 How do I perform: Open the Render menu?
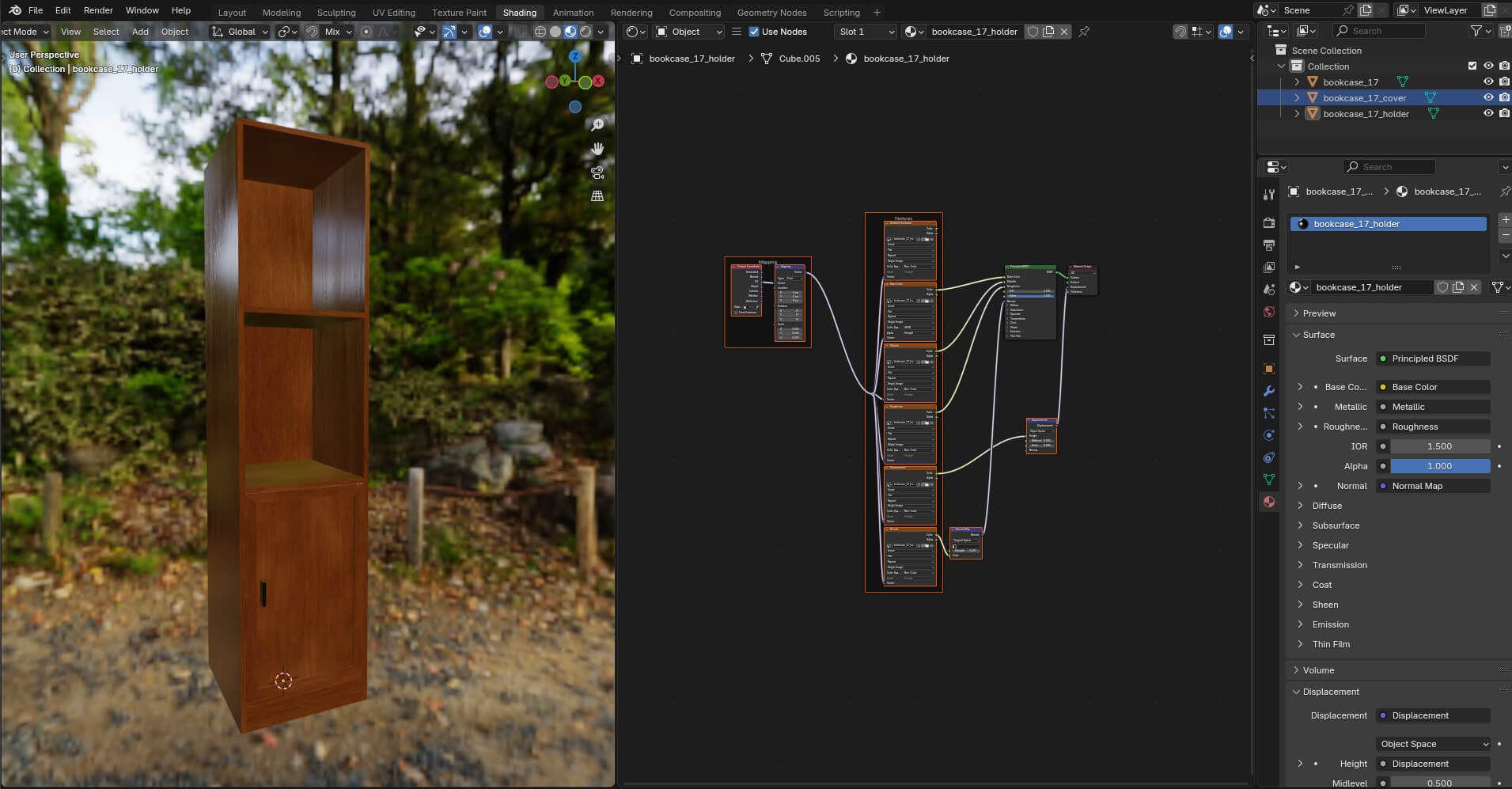[x=98, y=10]
